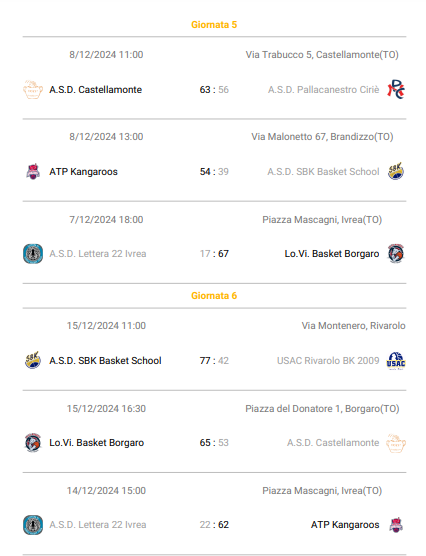Image resolution: width=426 pixels, height=556 pixels.
Task: Click A.S.D. Castellamonte logo in Giornata 5
Action: point(33,89)
